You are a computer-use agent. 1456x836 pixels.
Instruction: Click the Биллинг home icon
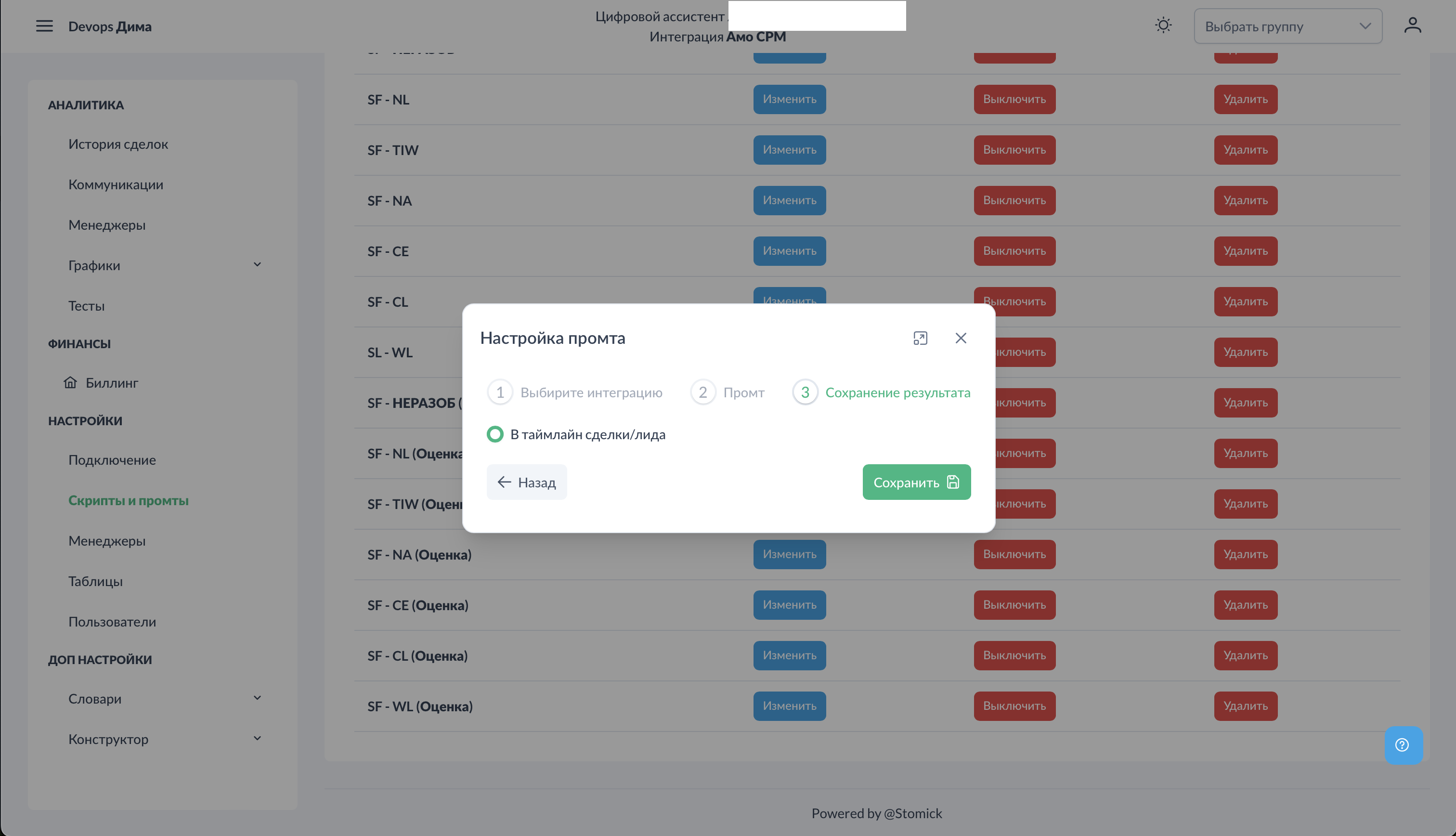click(x=70, y=382)
